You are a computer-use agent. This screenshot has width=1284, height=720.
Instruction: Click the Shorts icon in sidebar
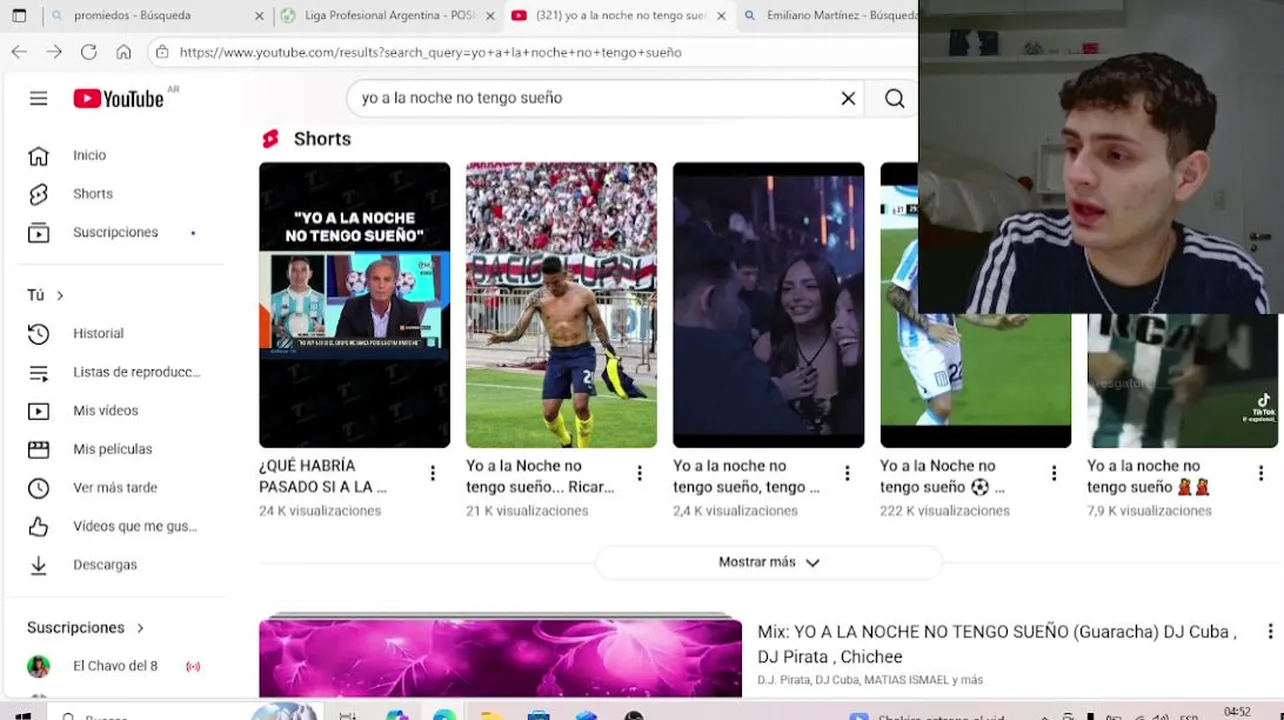[38, 194]
